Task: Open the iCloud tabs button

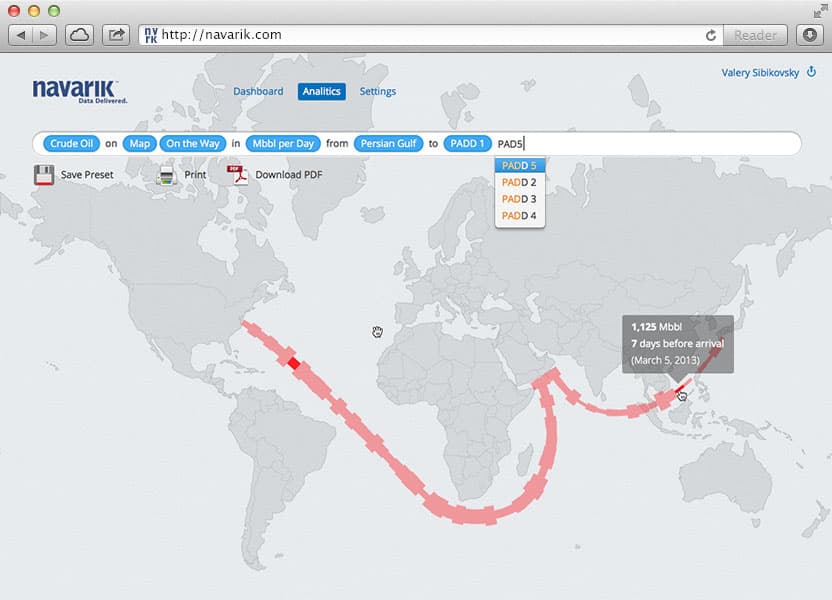Action: click(x=79, y=35)
